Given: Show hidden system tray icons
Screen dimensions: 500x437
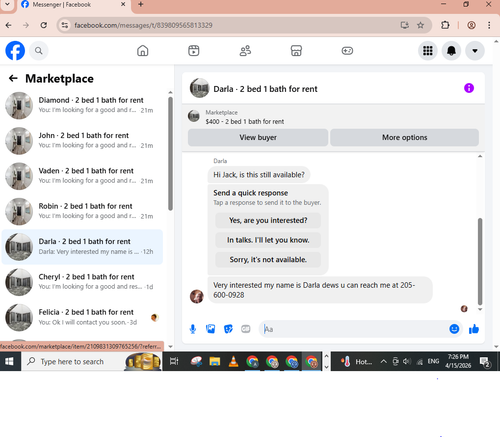Looking at the screenshot, I should pos(384,361).
